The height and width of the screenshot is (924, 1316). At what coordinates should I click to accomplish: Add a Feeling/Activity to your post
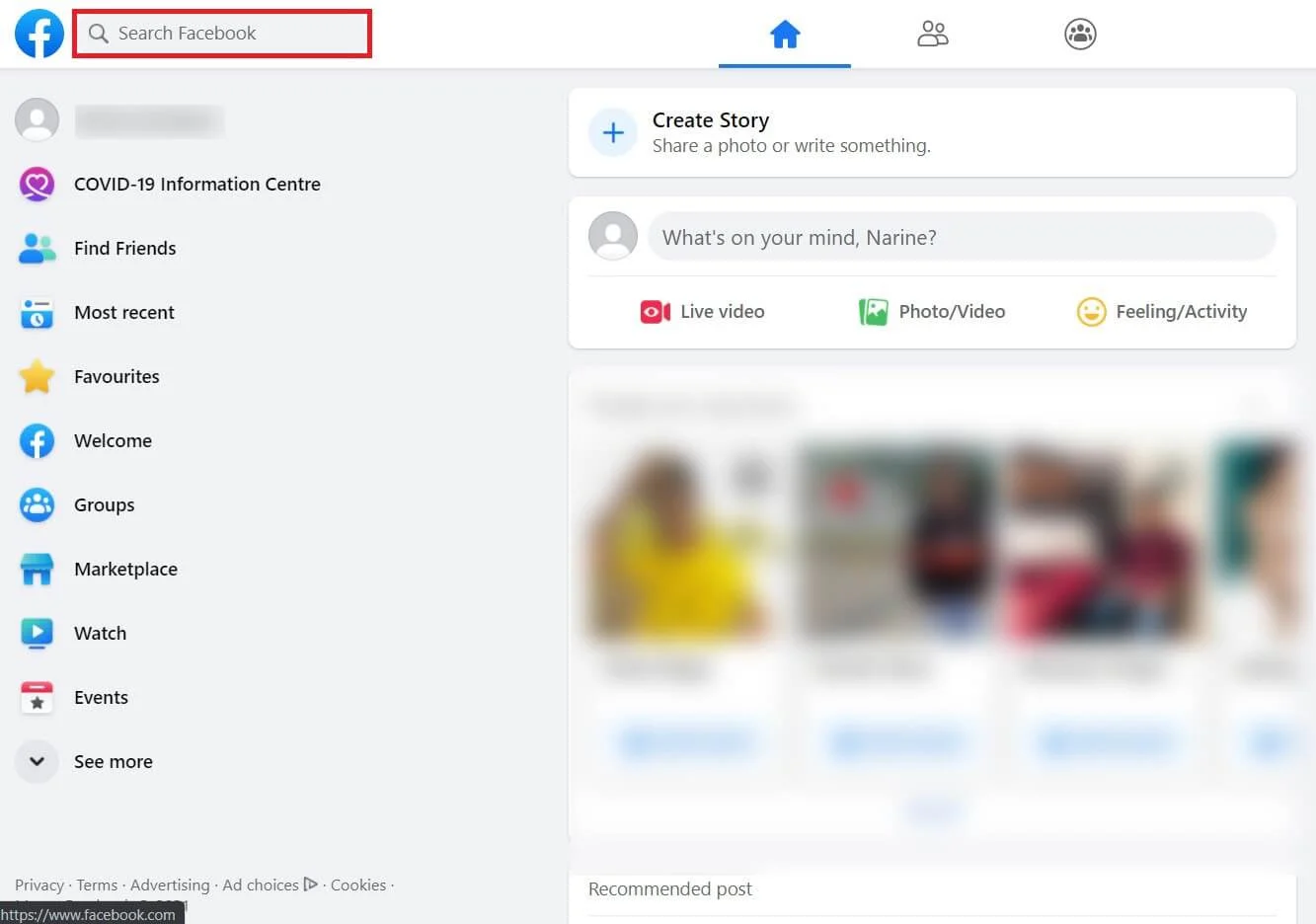click(1162, 311)
